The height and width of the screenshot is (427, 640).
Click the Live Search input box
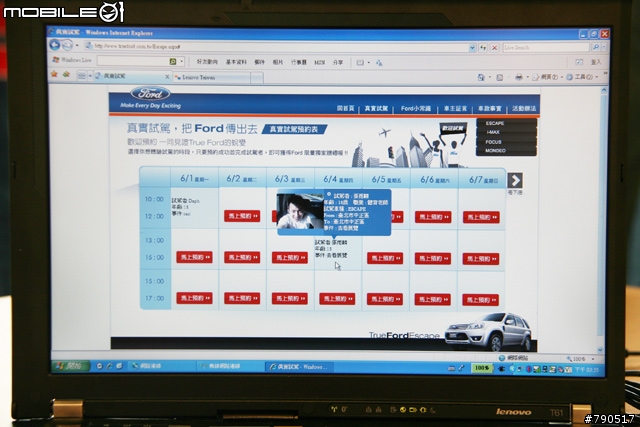(x=546, y=48)
